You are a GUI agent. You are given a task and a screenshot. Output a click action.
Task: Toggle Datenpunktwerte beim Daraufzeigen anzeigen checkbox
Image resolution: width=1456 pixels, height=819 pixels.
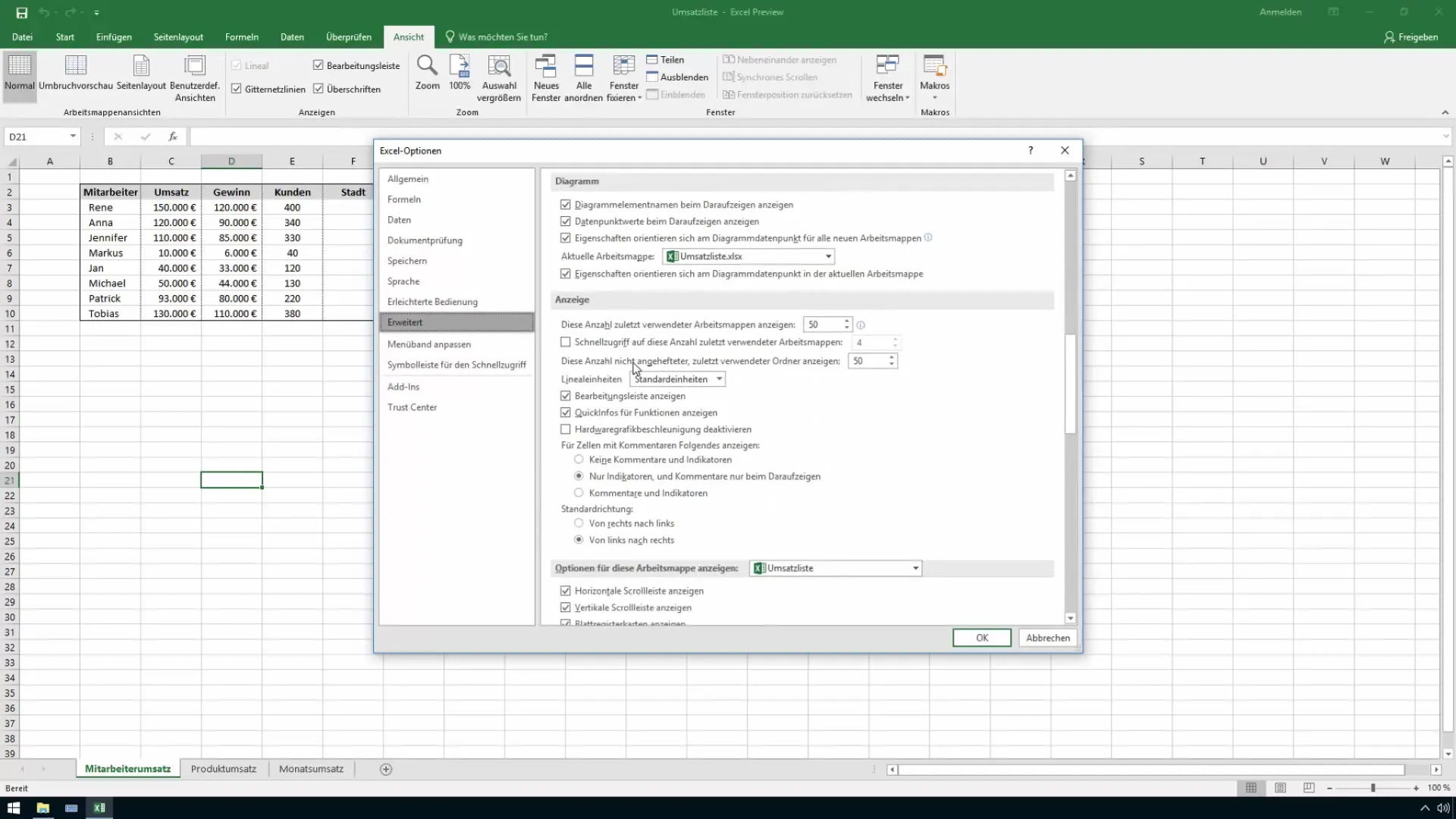(566, 221)
